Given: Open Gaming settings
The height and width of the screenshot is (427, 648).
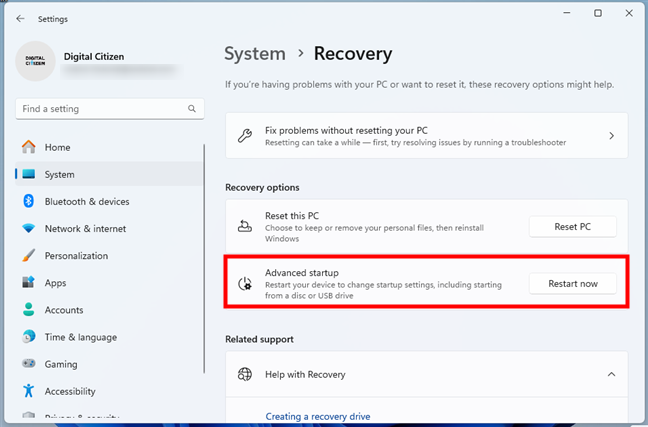Looking at the screenshot, I should [x=61, y=364].
